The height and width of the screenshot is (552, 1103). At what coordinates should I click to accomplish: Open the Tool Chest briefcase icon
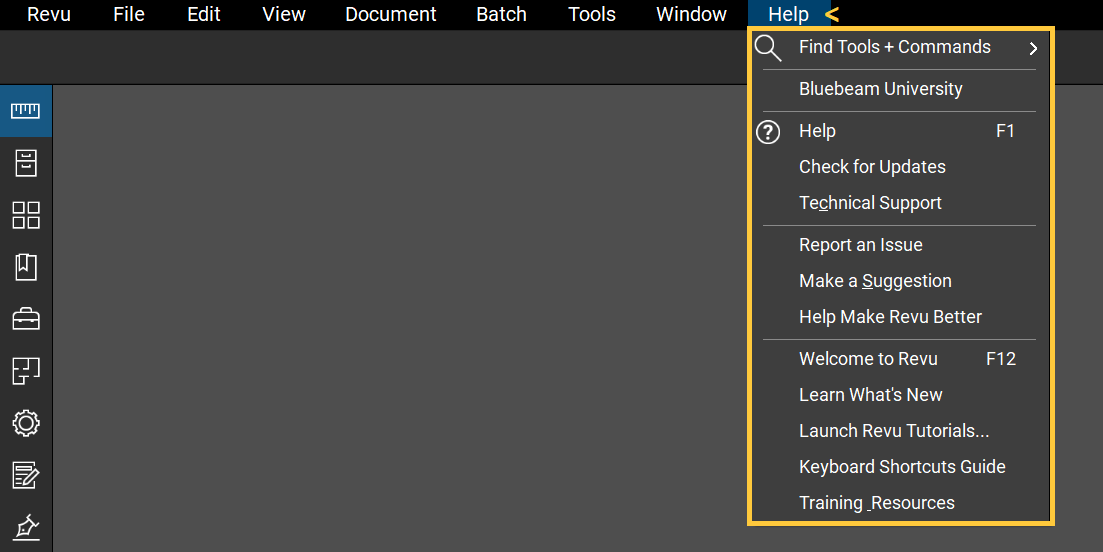click(x=26, y=319)
